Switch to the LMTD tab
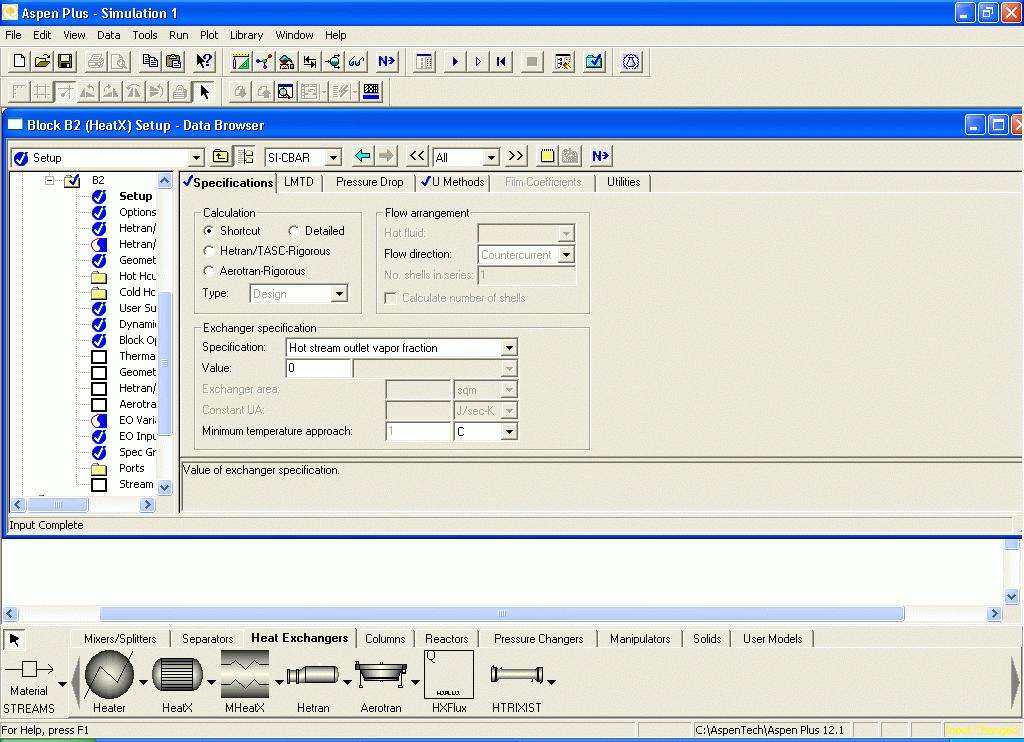This screenshot has height=742, width=1024. click(298, 182)
